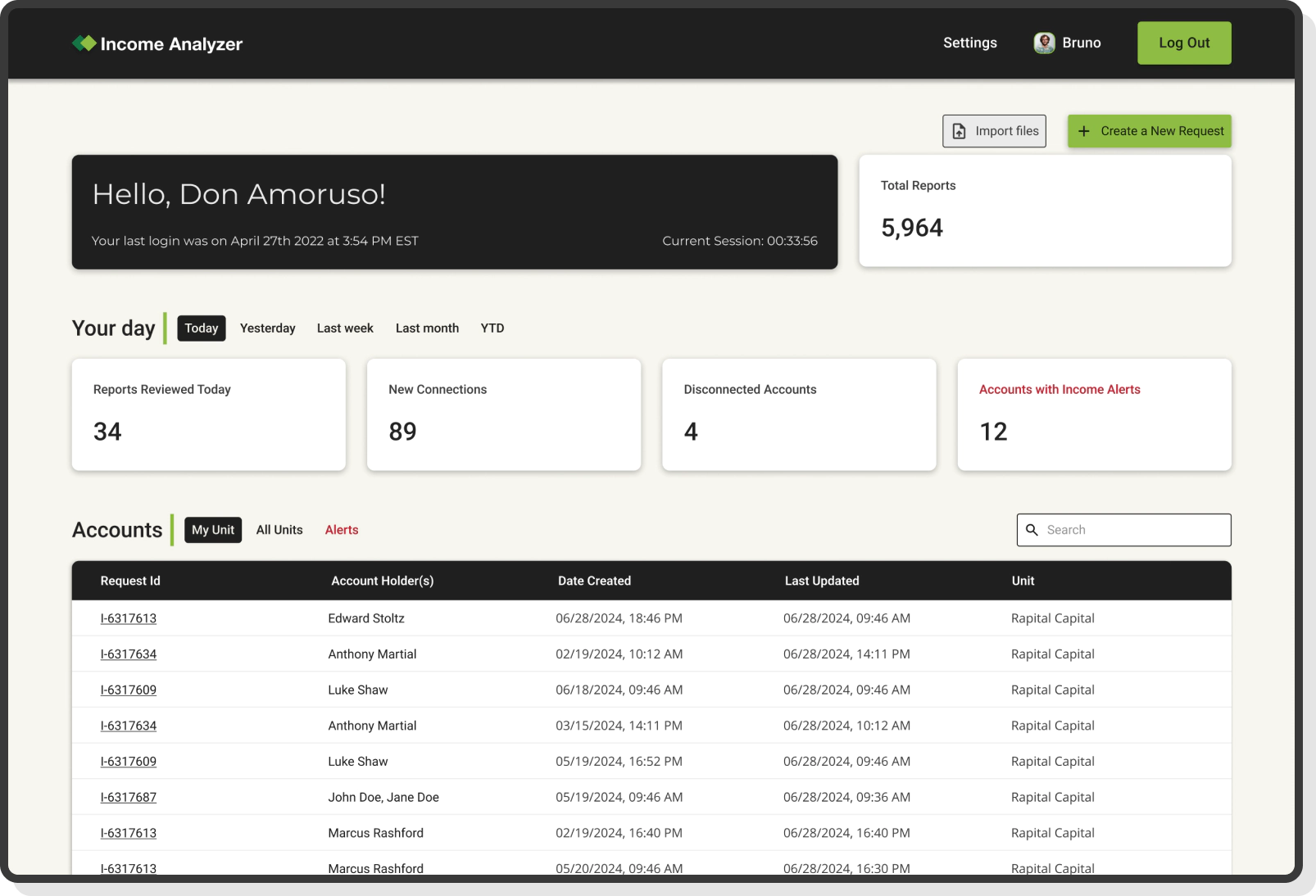
Task: Click the plus icon beside Create a New Request
Action: [1084, 131]
